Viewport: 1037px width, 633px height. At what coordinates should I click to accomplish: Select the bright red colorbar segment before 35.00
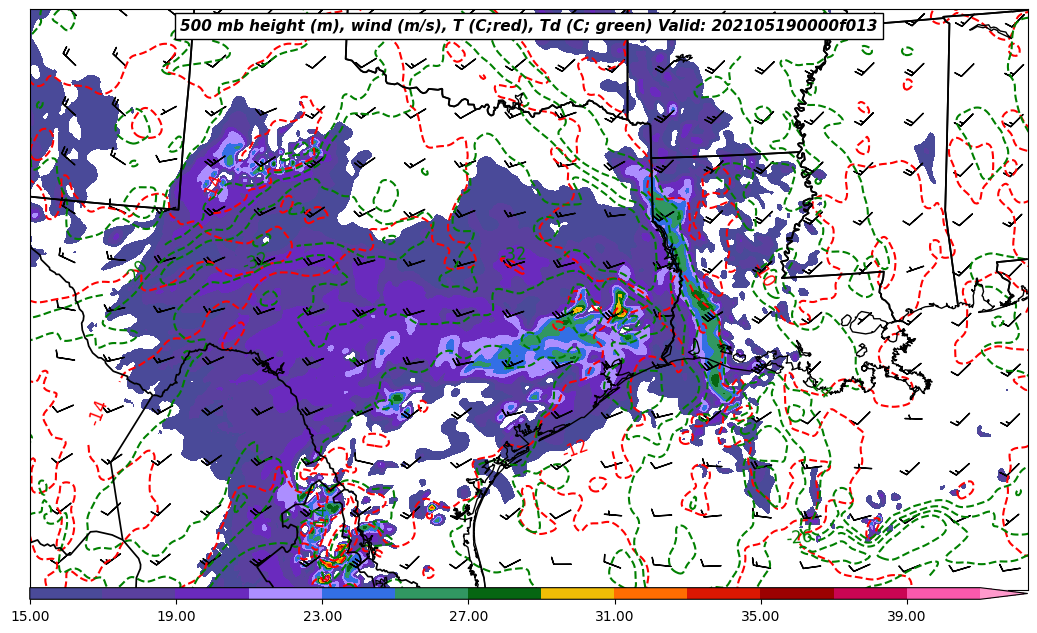724,593
